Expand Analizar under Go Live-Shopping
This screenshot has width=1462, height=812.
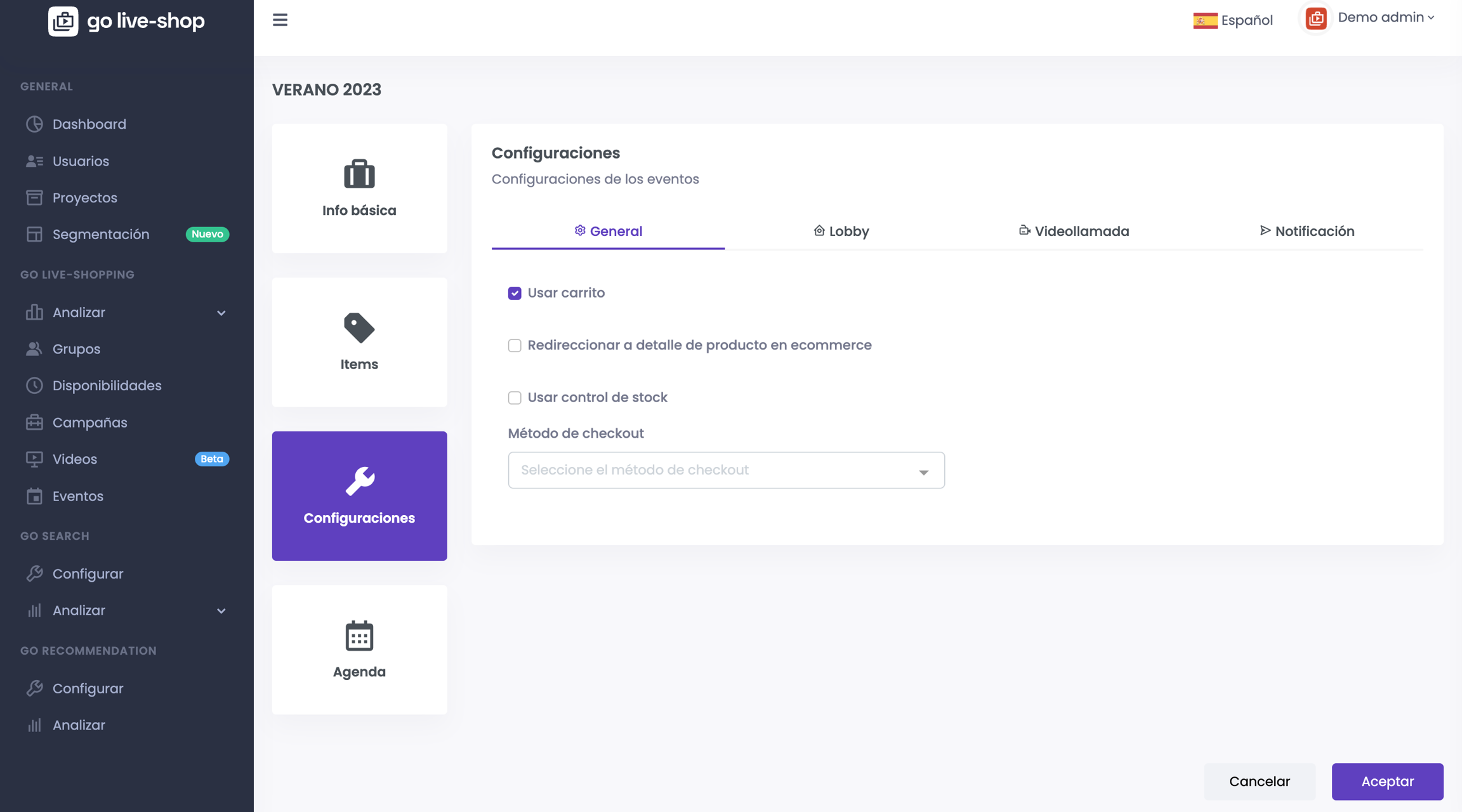pyautogui.click(x=126, y=313)
